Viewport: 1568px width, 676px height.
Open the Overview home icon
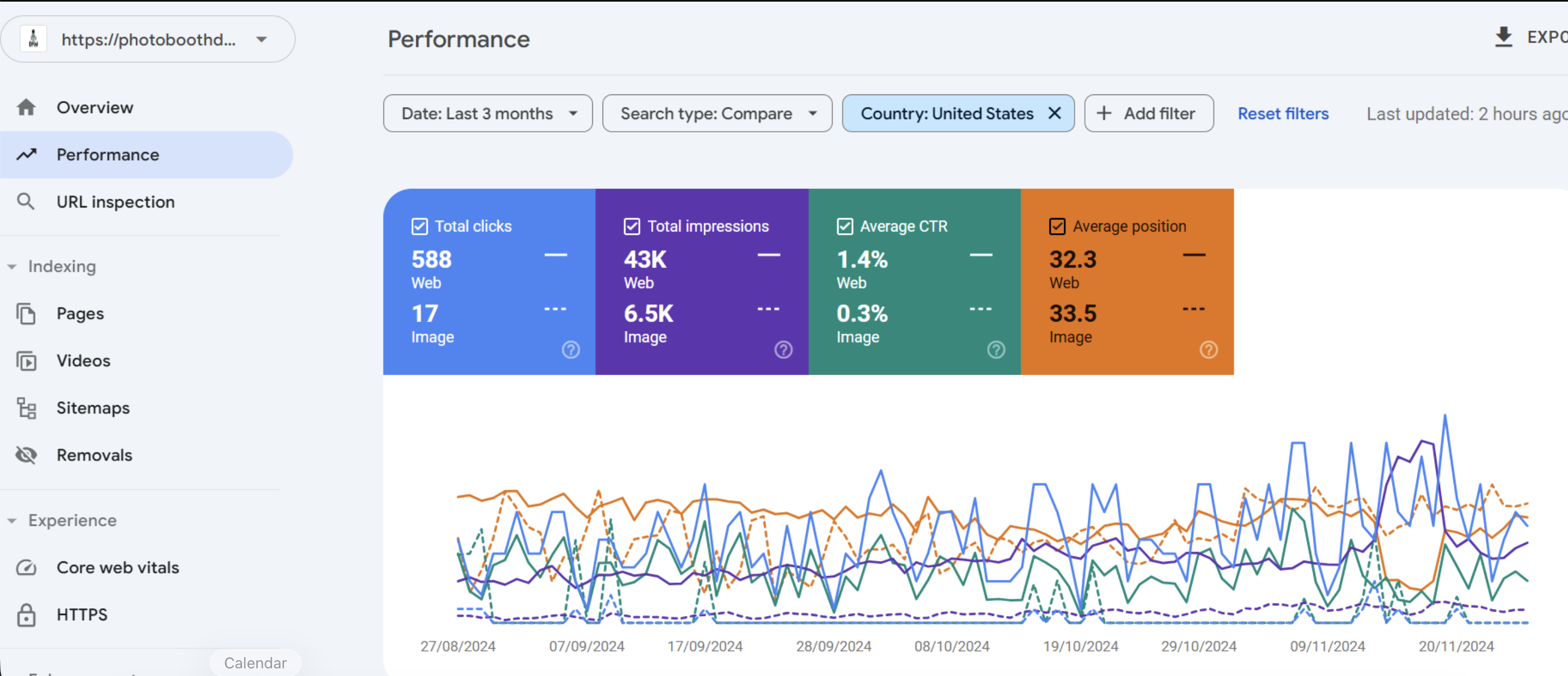26,107
